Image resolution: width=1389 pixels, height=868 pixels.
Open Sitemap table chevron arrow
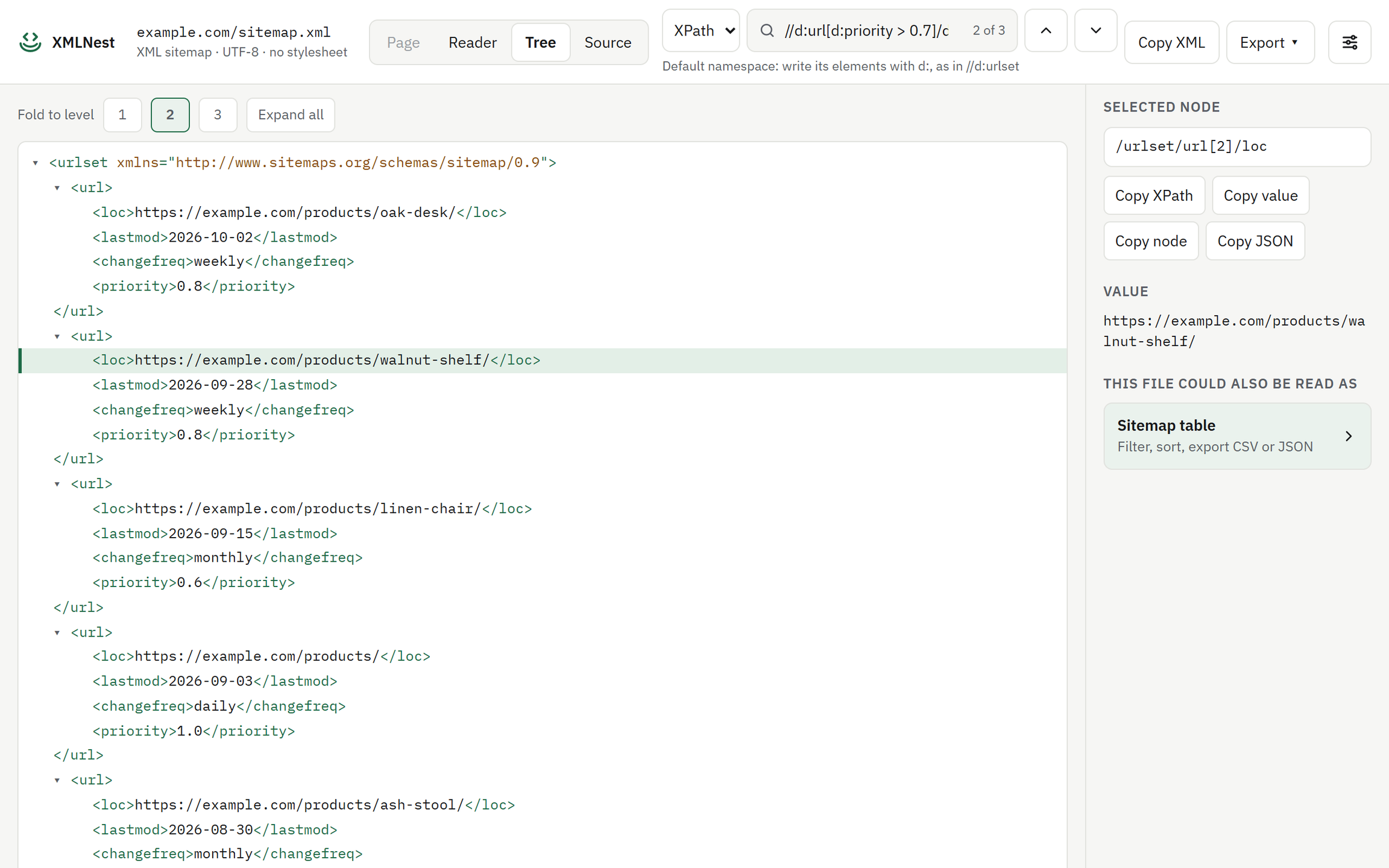click(x=1349, y=436)
